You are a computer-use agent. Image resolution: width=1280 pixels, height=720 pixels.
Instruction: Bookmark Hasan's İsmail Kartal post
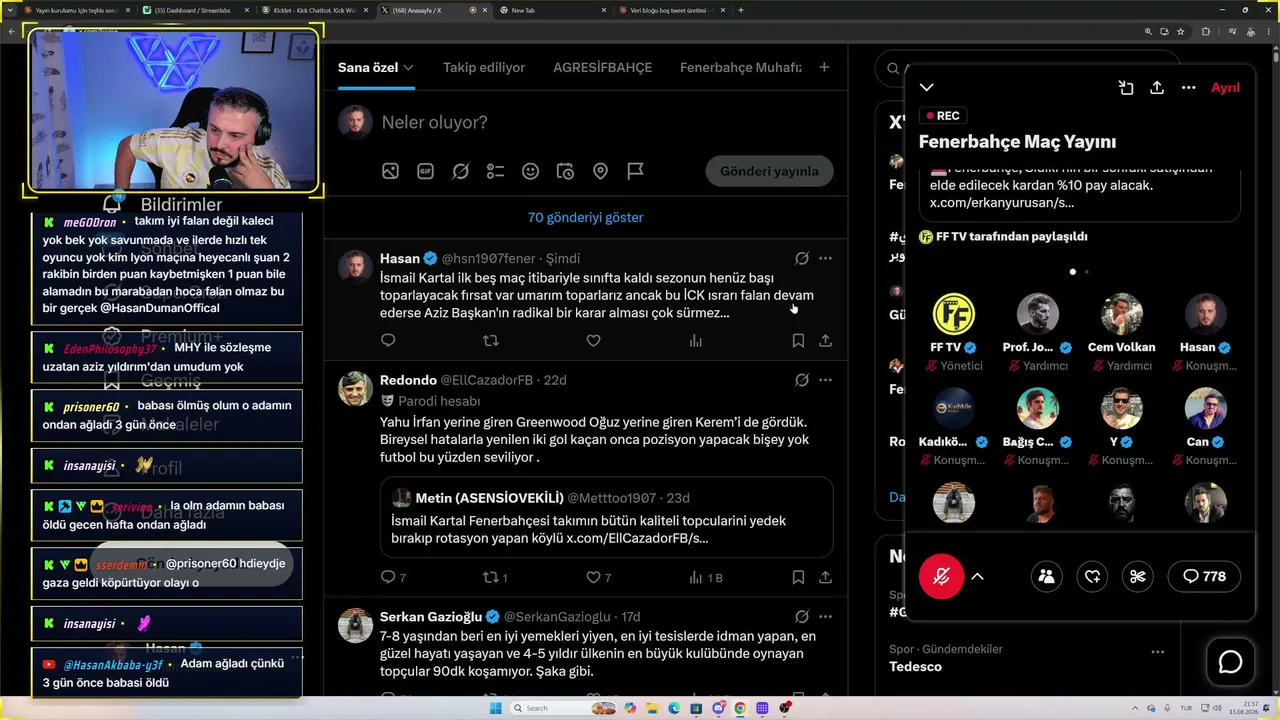point(798,341)
